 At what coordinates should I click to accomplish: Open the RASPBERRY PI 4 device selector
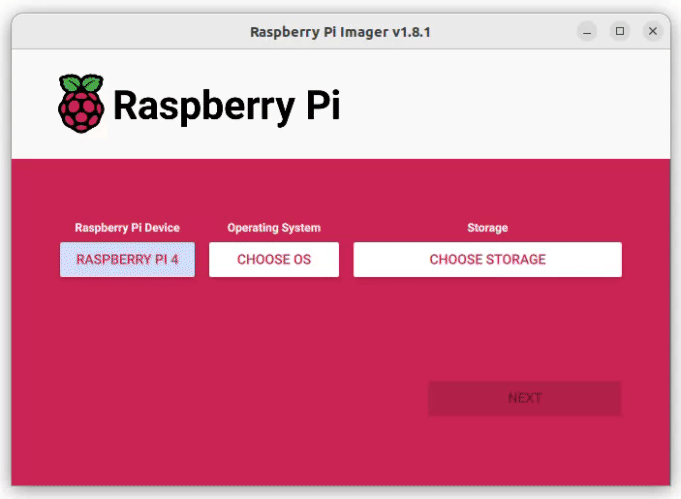click(x=127, y=259)
